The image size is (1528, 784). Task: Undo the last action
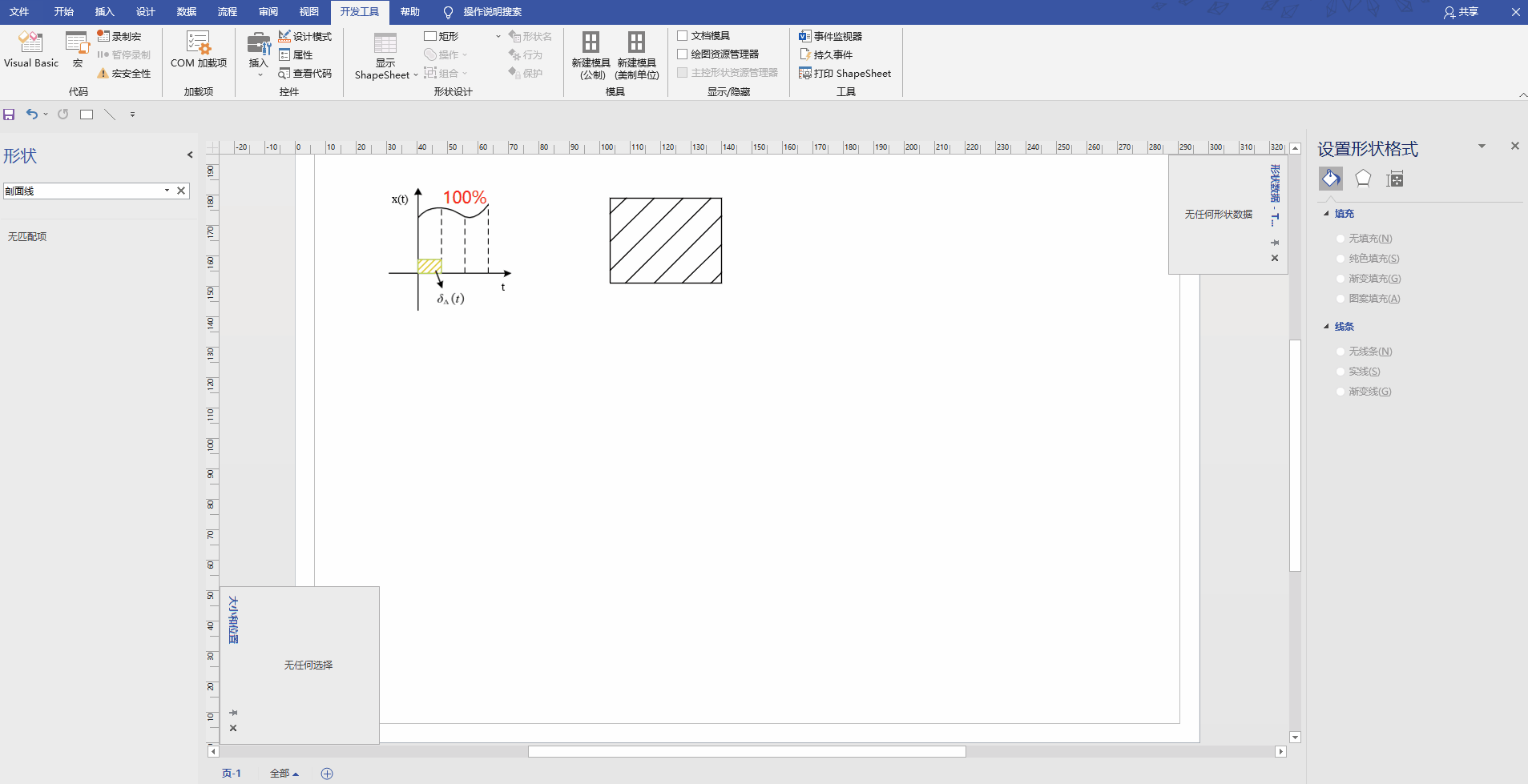[x=31, y=115]
